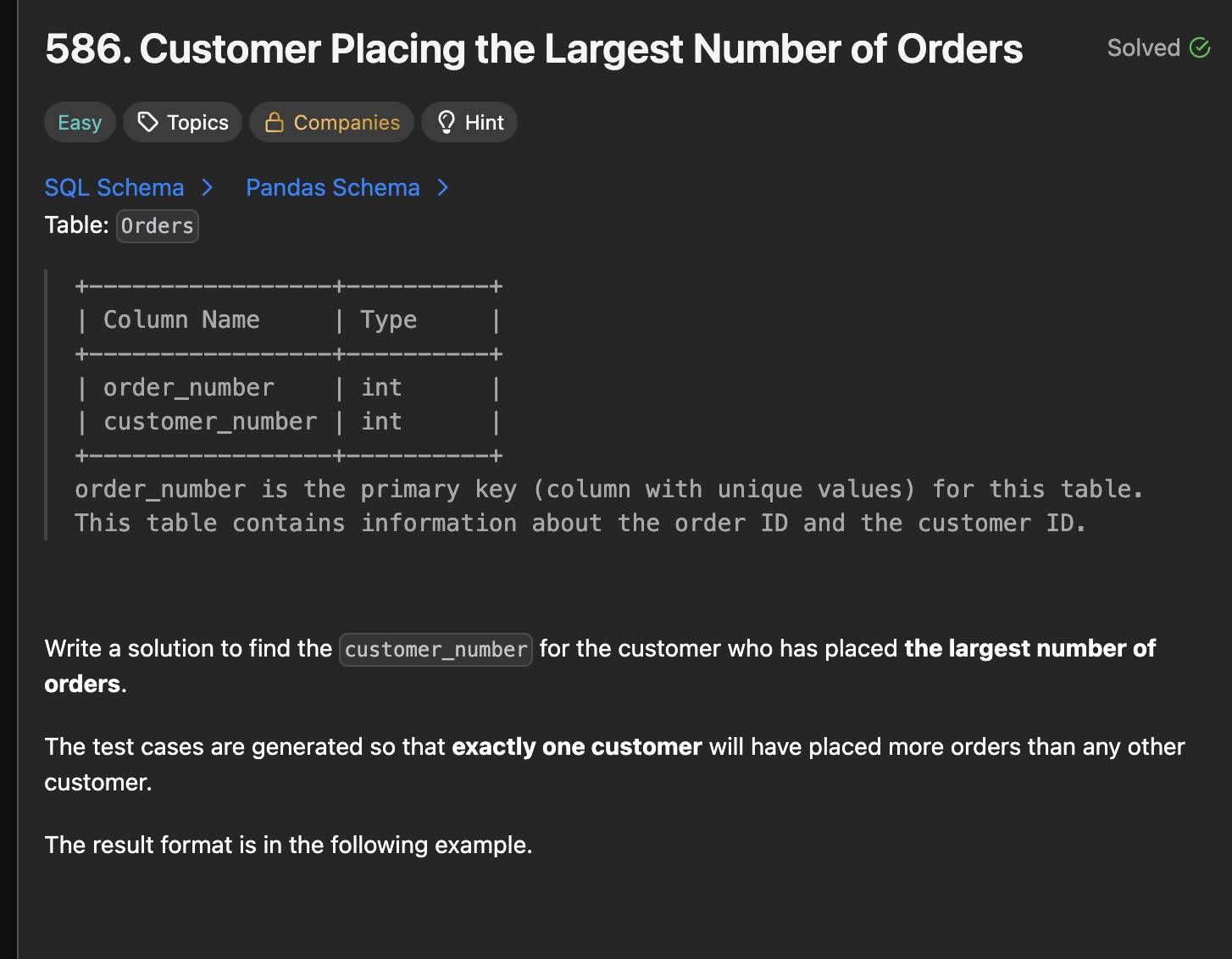Click the green Solved checkmark icon
This screenshot has width=1232, height=959.
[1201, 47]
